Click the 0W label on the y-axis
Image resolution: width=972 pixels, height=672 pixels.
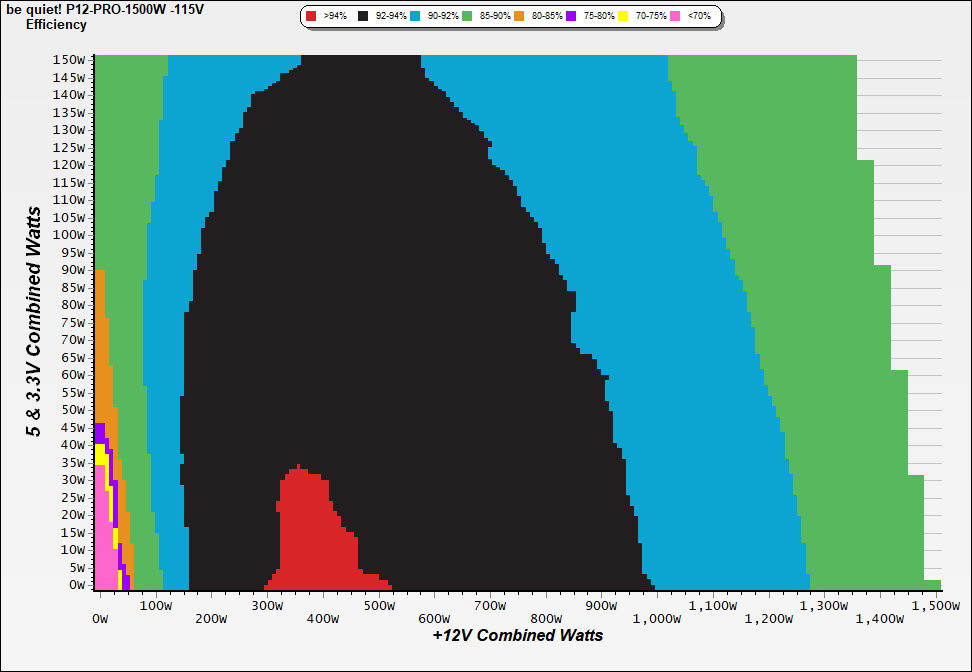76,584
